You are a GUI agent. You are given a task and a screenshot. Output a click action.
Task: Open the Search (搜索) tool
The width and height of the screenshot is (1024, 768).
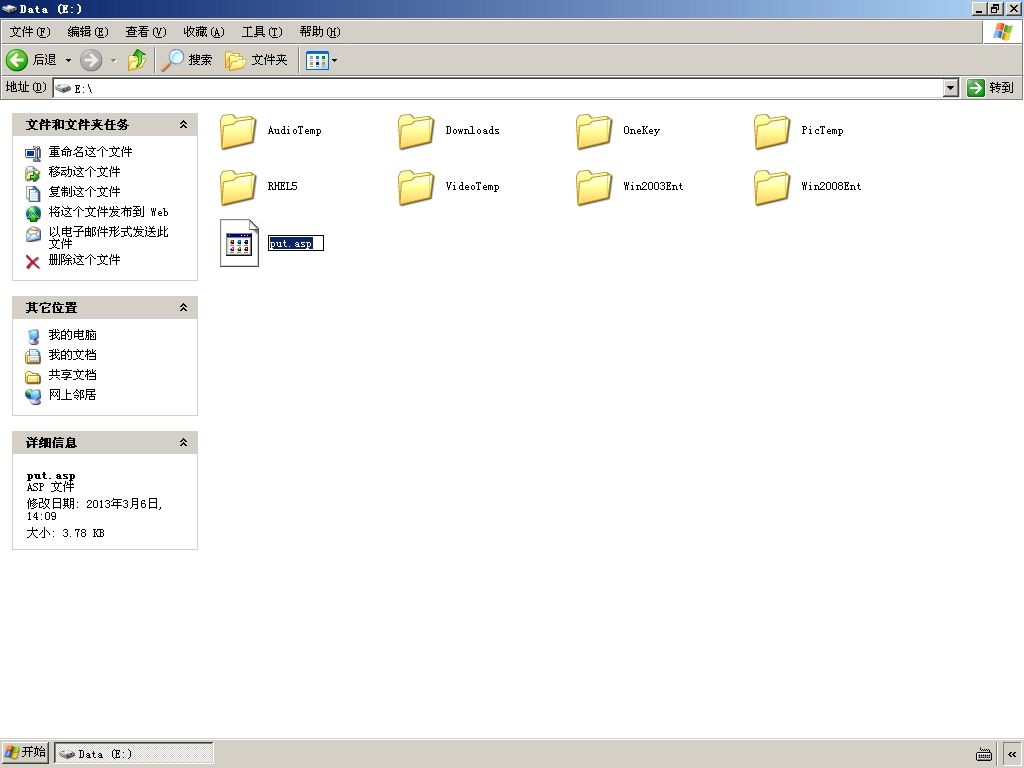[187, 60]
